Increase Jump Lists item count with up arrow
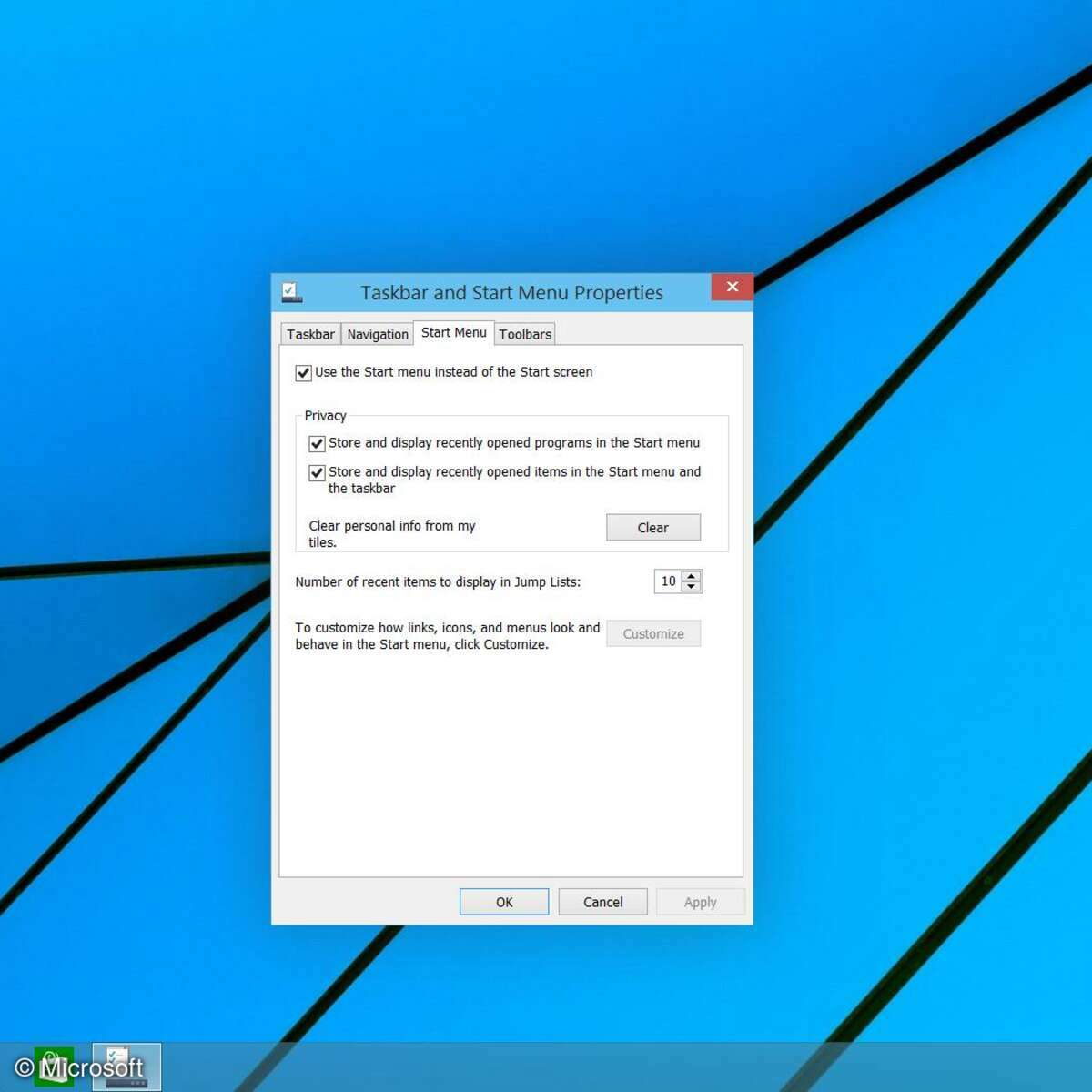Screen dimensions: 1092x1092 pyautogui.click(x=692, y=576)
